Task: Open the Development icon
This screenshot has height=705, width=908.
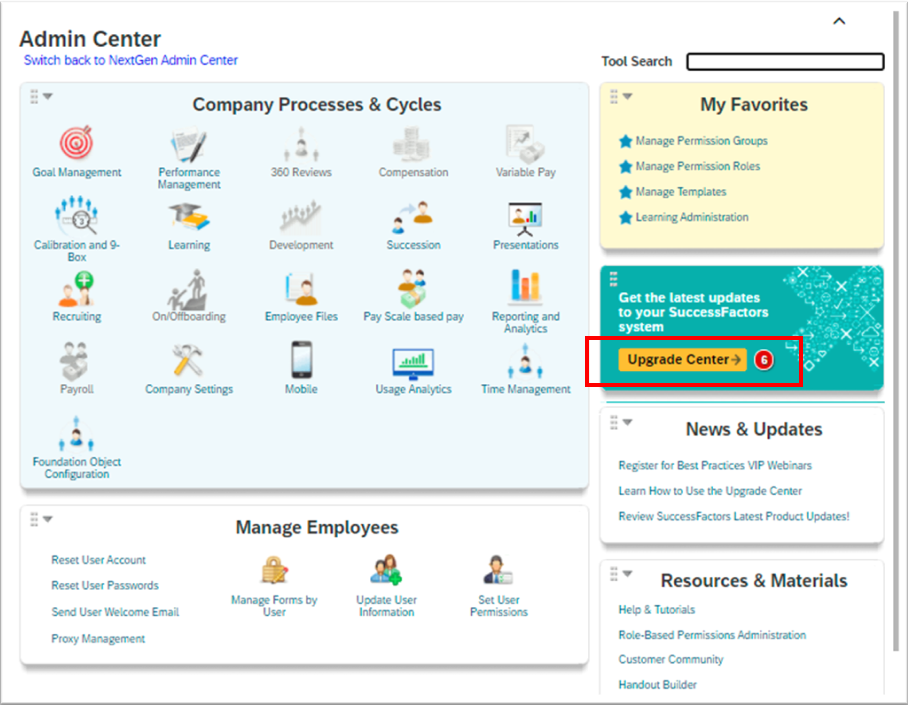Action: [301, 217]
